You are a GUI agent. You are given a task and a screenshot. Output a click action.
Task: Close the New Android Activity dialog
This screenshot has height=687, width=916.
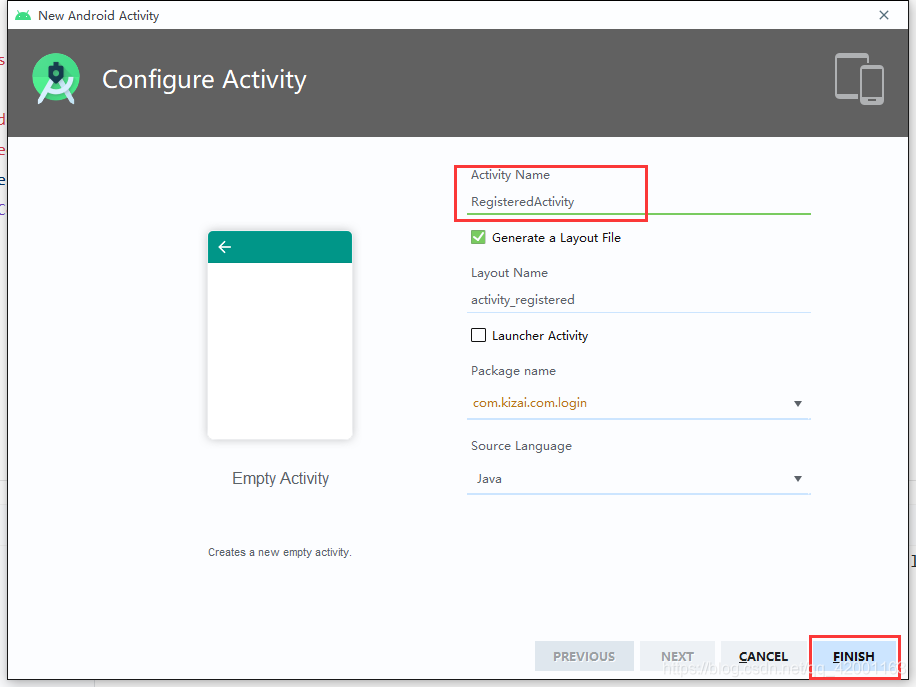(x=884, y=15)
